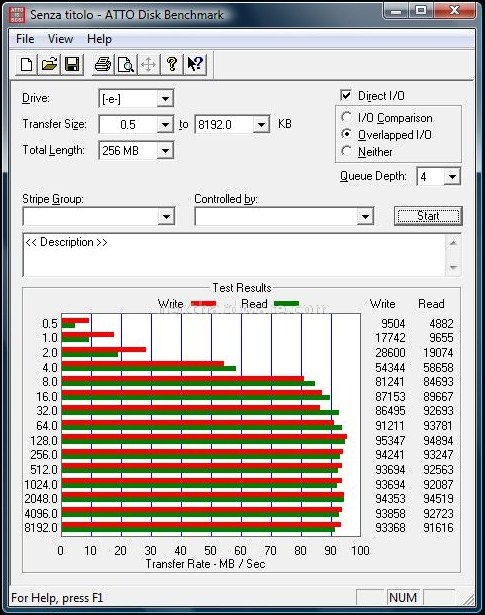Print results with the printer icon
485x615 pixels.
pos(103,64)
